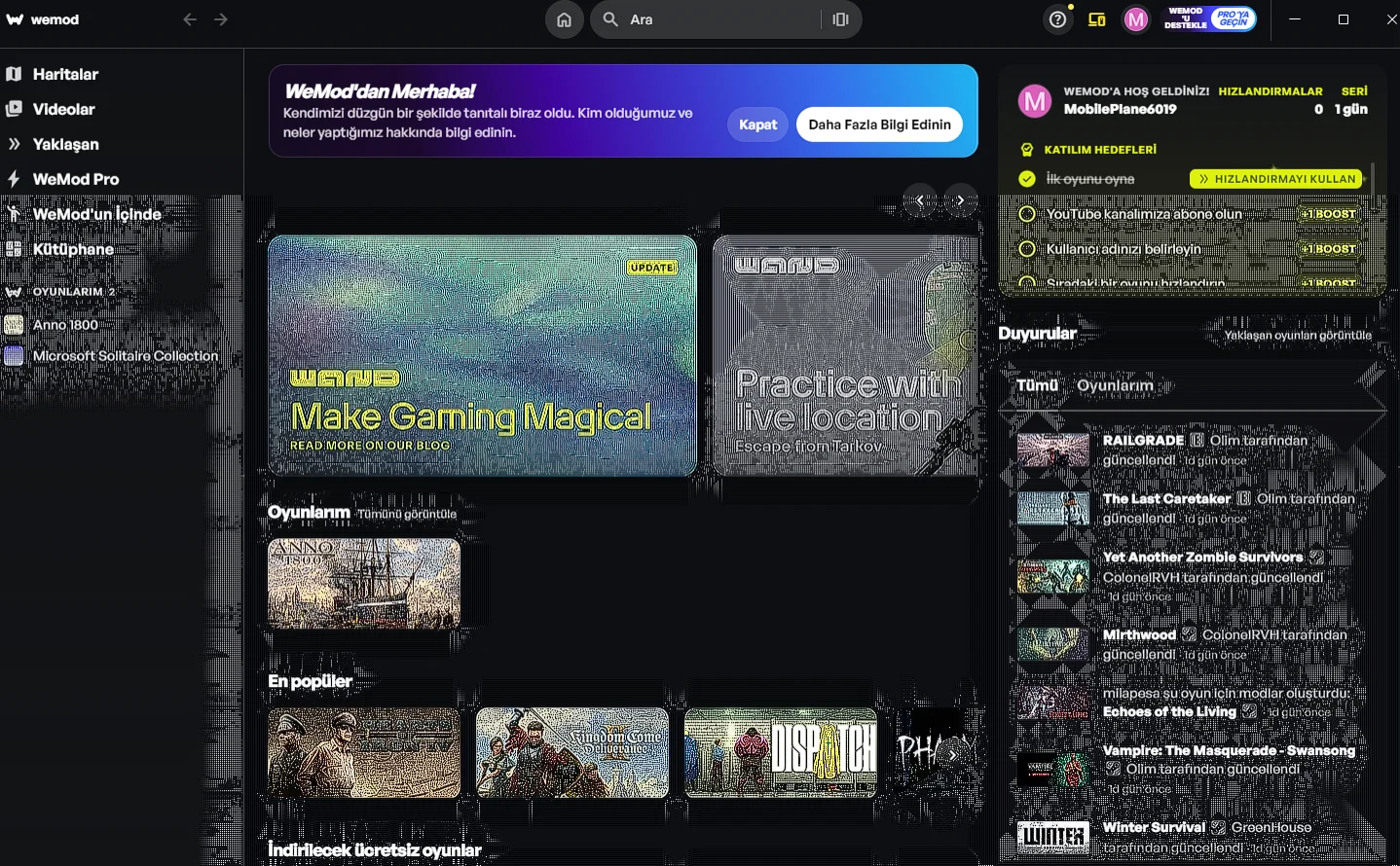
Task: Advance the En popüler row arrow
Action: click(x=953, y=755)
